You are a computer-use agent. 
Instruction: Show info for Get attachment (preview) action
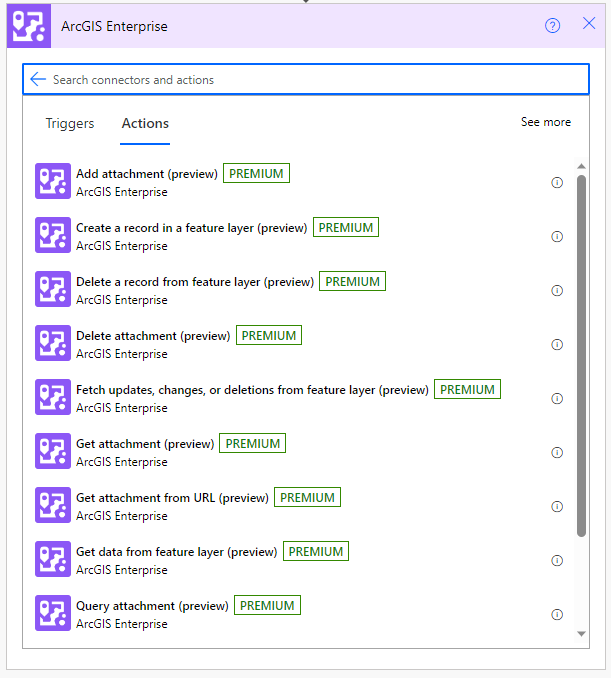click(557, 453)
